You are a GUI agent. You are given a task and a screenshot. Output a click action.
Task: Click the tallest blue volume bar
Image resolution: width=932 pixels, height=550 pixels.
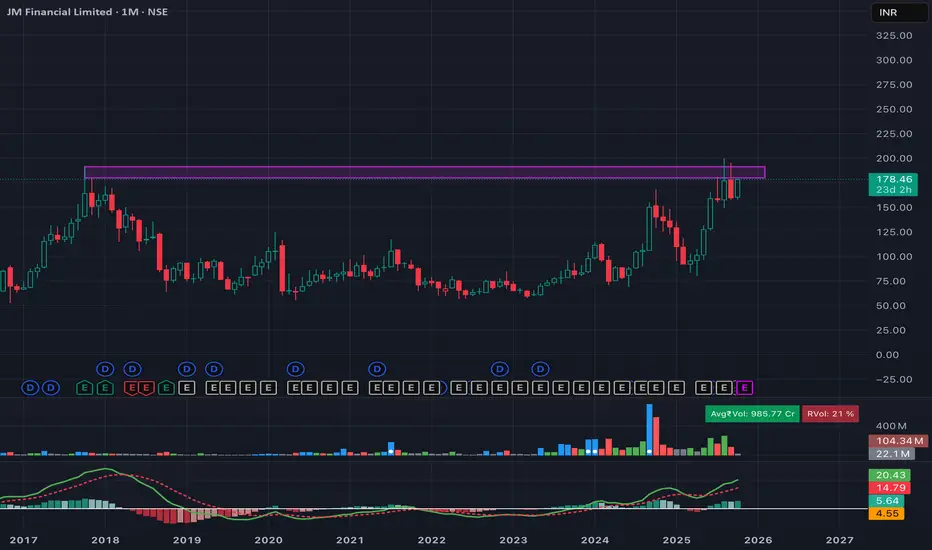(649, 430)
